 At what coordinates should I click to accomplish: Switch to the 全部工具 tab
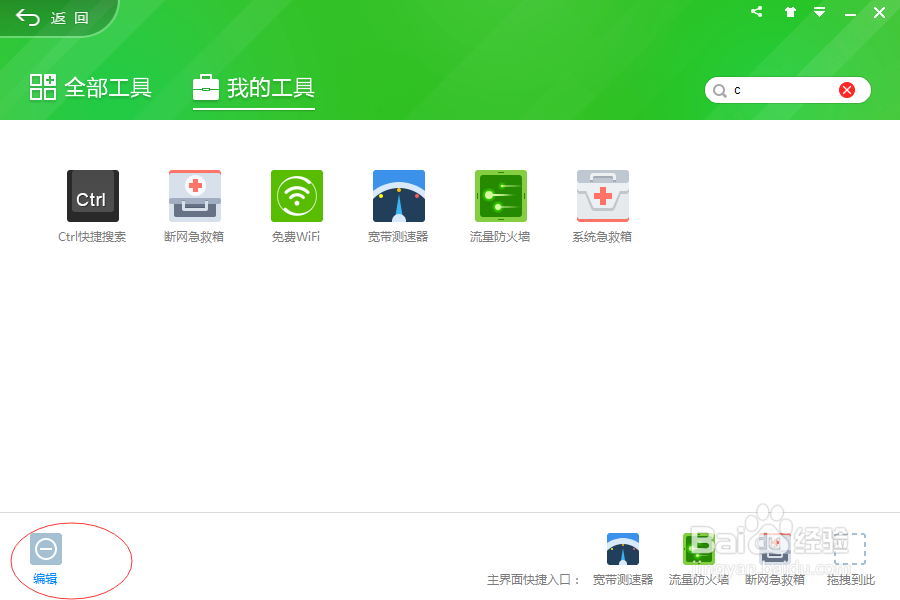89,88
